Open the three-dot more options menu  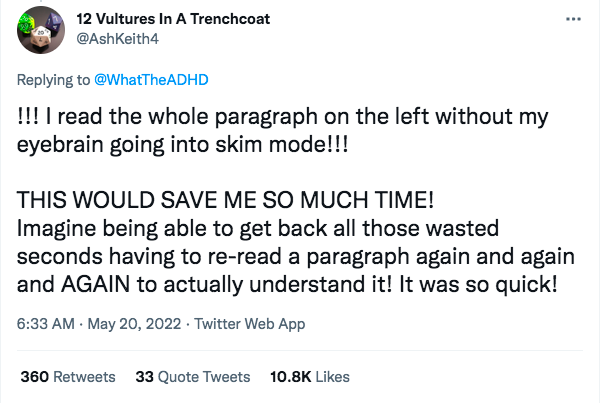[571, 20]
